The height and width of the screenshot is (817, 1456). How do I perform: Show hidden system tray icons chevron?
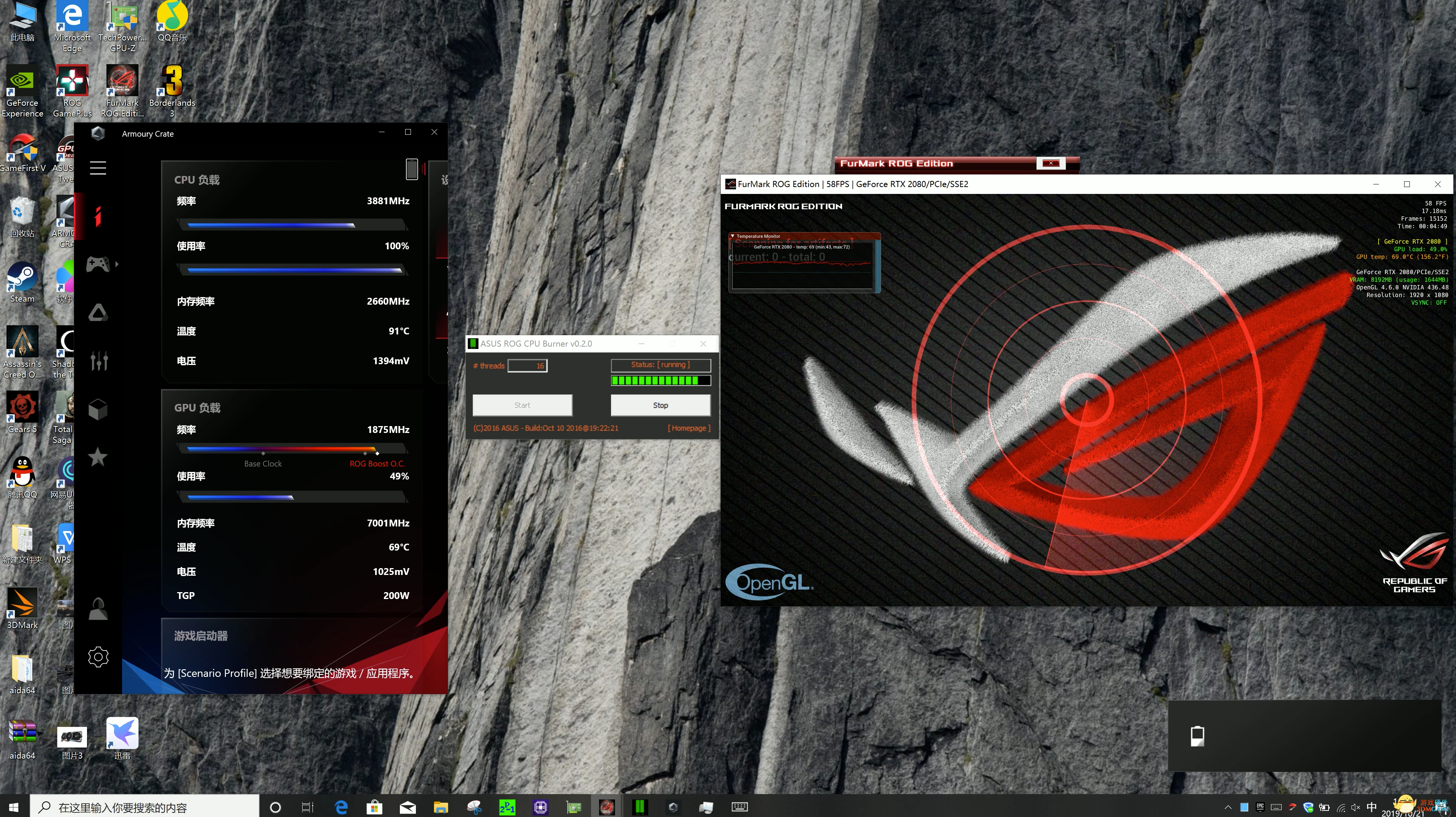pos(1228,807)
